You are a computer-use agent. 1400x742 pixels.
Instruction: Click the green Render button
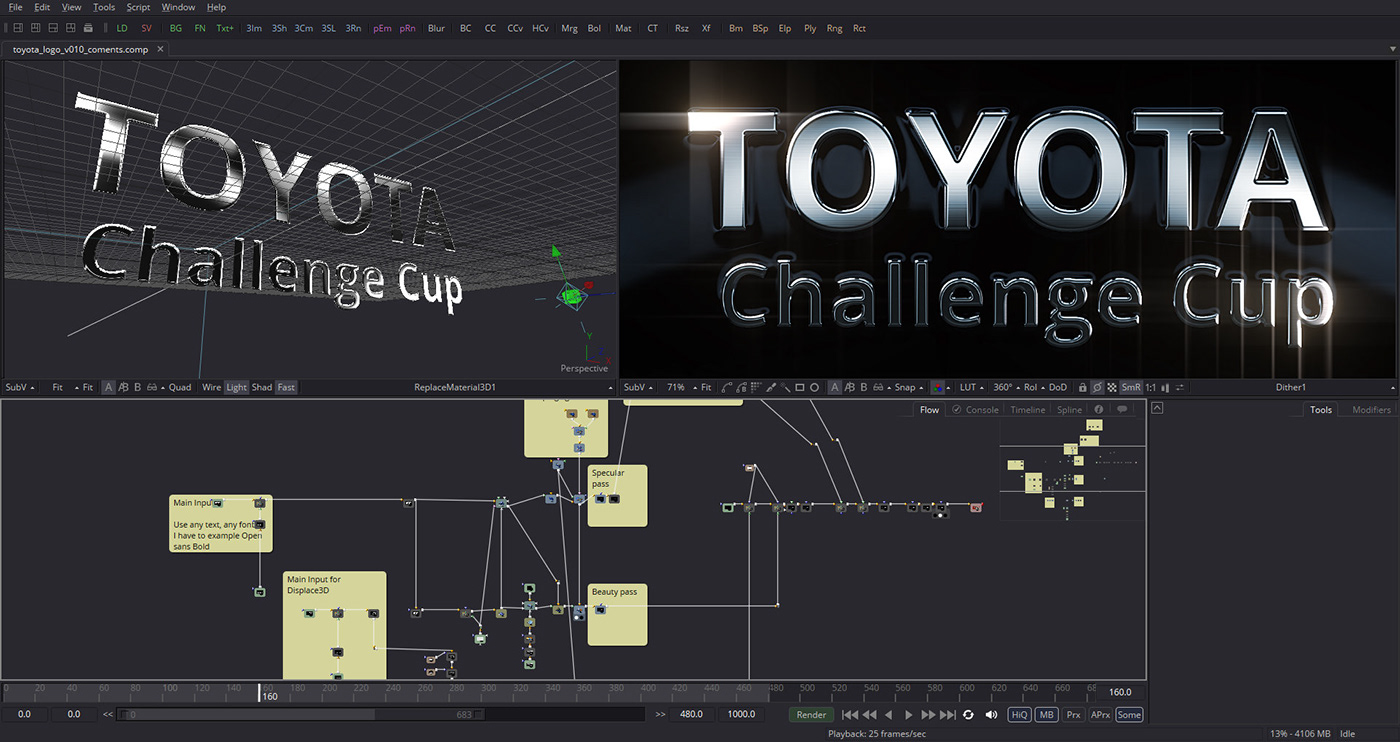pos(811,715)
